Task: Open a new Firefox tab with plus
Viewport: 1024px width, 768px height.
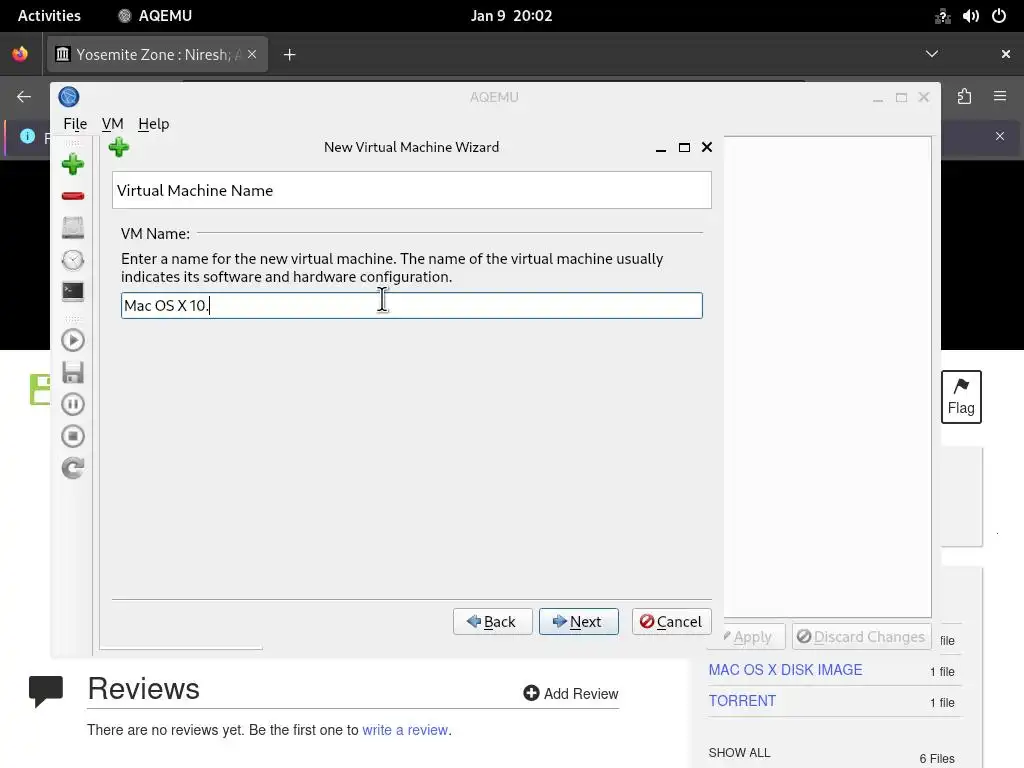Action: pyautogui.click(x=289, y=55)
